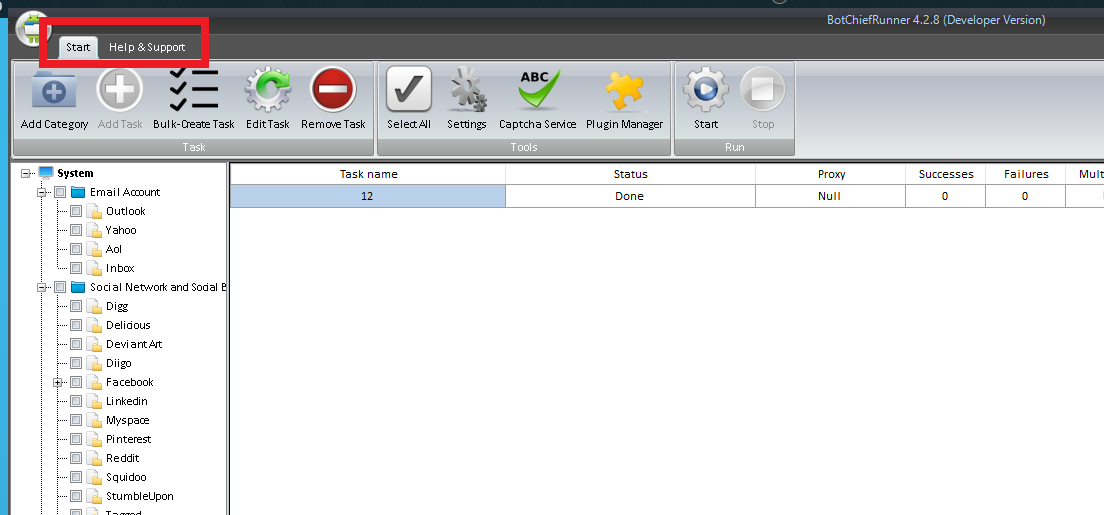Start running tasks with Start button

tap(706, 91)
